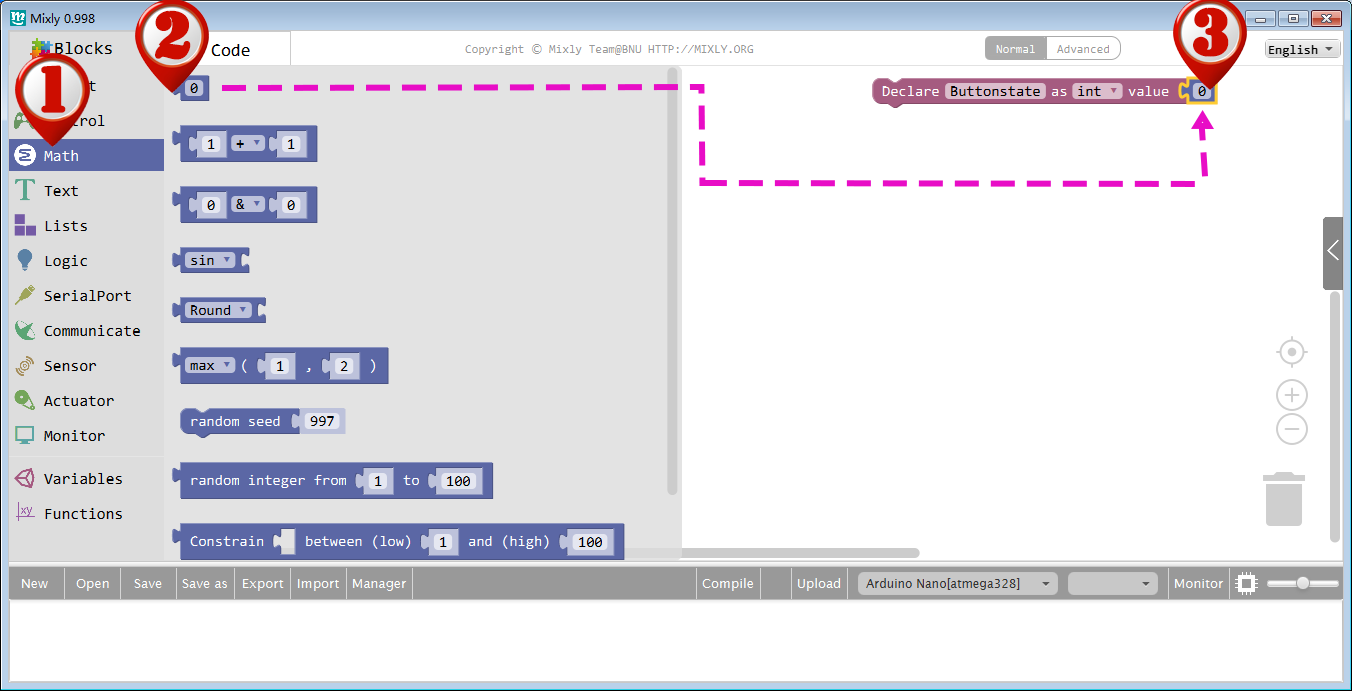
Task: Click the New button
Action: [35, 583]
